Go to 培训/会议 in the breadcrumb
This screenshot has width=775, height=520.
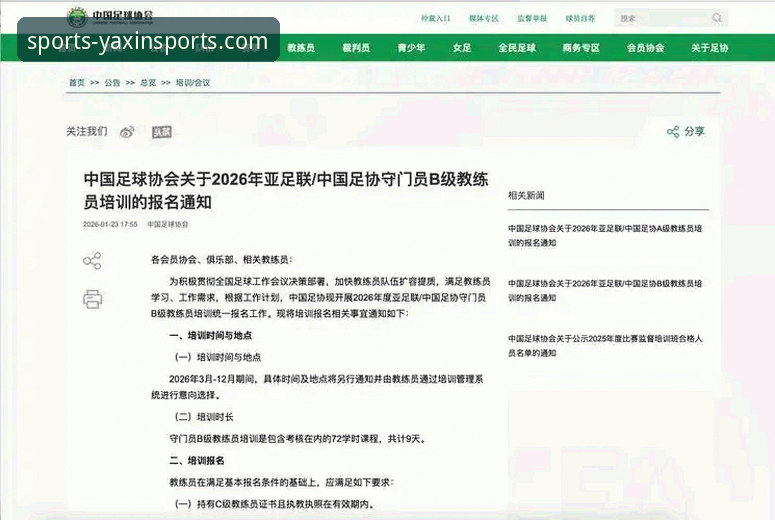pyautogui.click(x=193, y=83)
